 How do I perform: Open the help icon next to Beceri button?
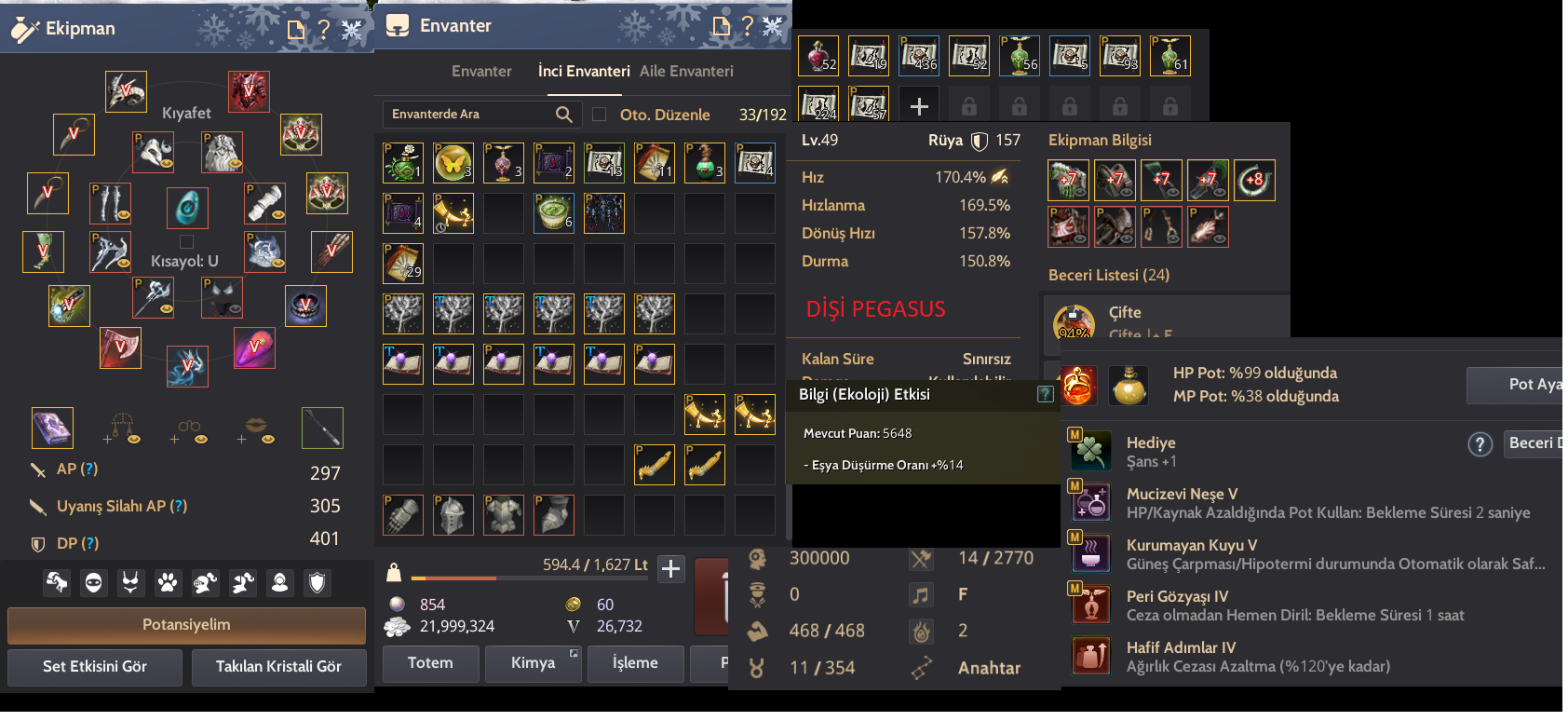pyautogui.click(x=1480, y=444)
